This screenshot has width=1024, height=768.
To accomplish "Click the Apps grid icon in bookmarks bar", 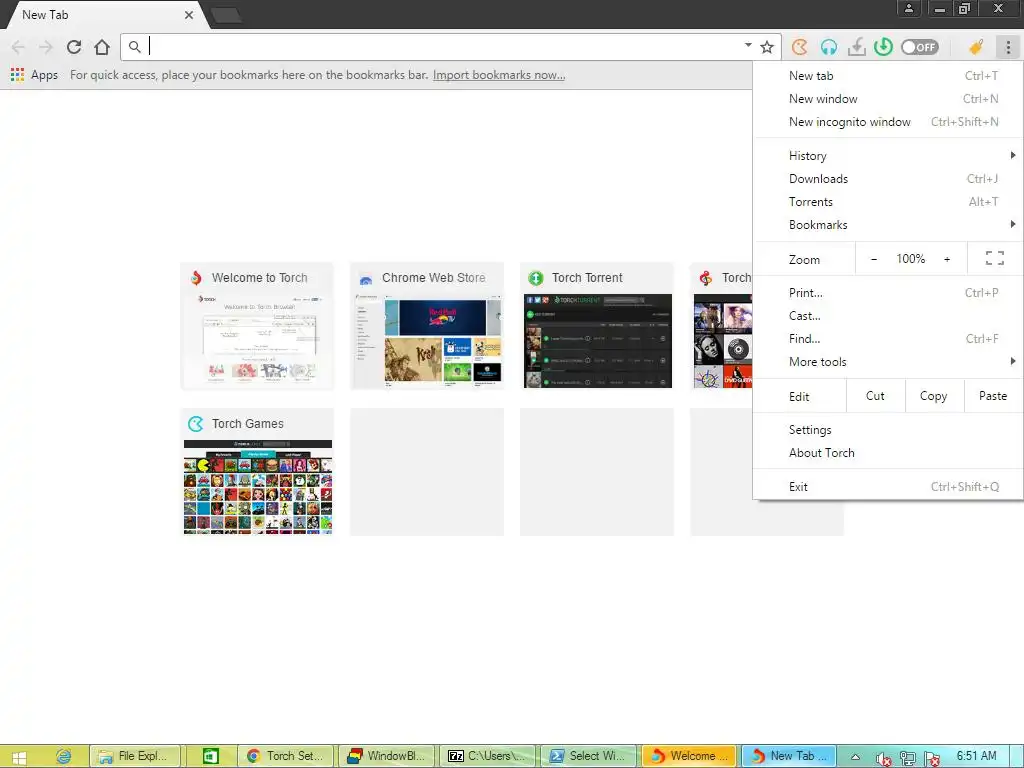I will (17, 74).
